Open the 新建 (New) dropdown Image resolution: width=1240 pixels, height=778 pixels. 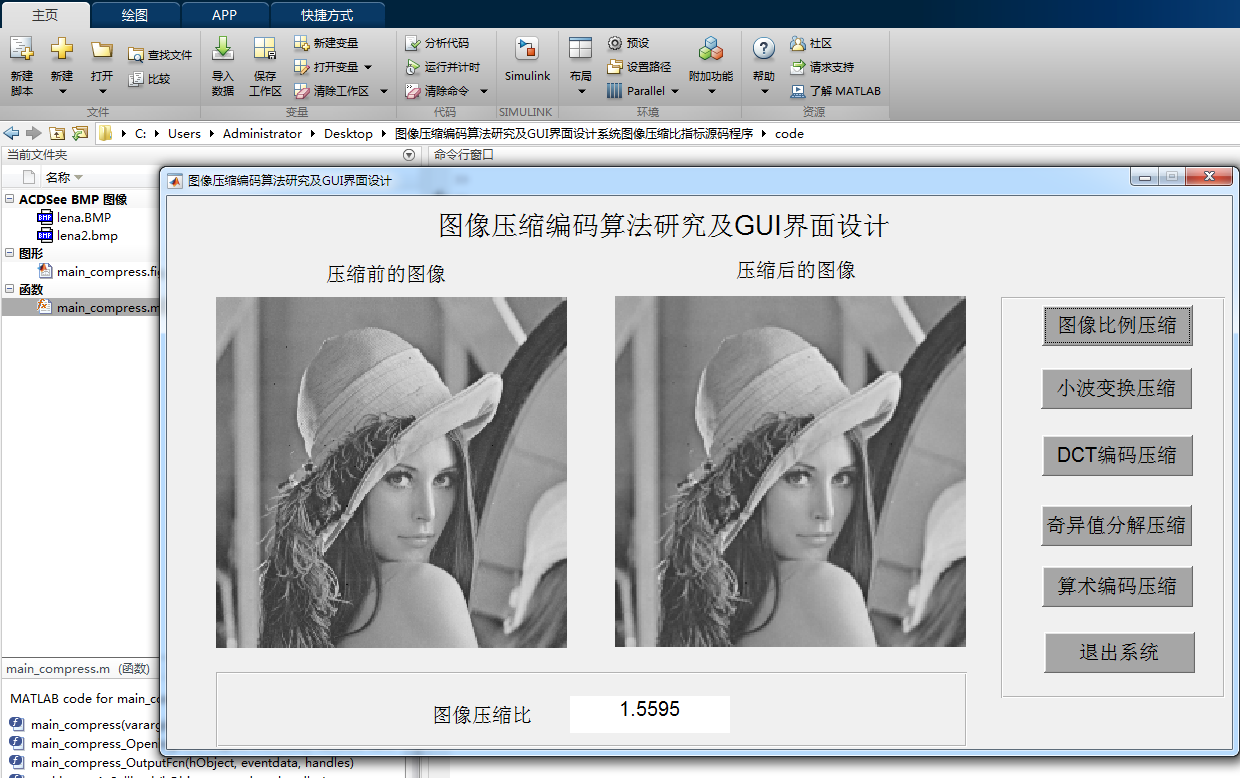pos(62,91)
